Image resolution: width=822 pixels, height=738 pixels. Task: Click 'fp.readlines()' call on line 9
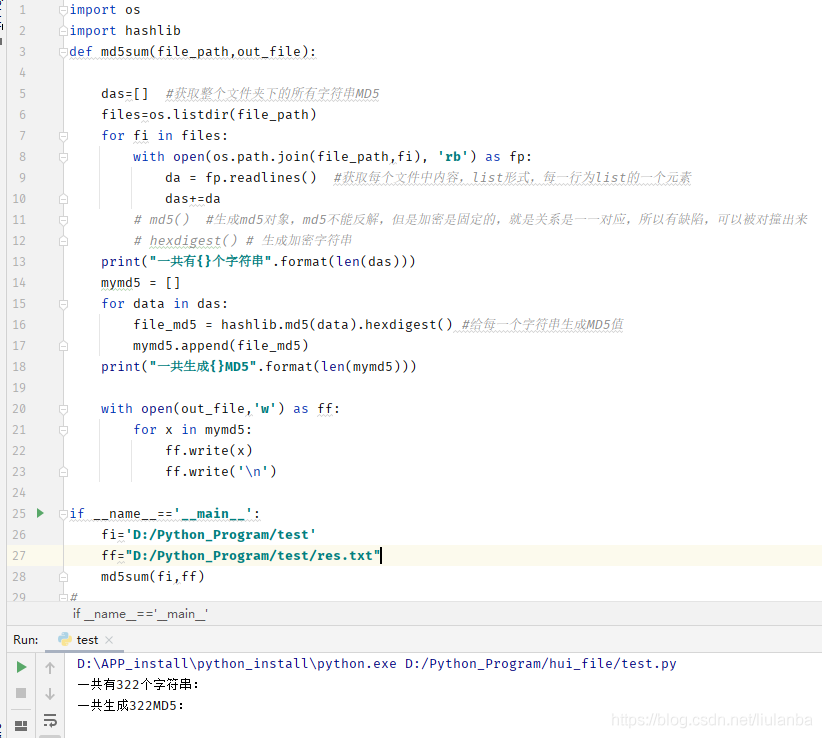point(261,178)
